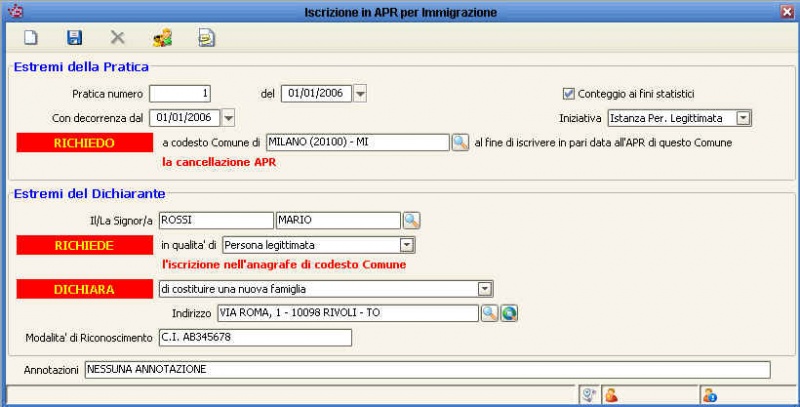Toggle Conteggio ai fini statistici checkbox

(x=568, y=94)
